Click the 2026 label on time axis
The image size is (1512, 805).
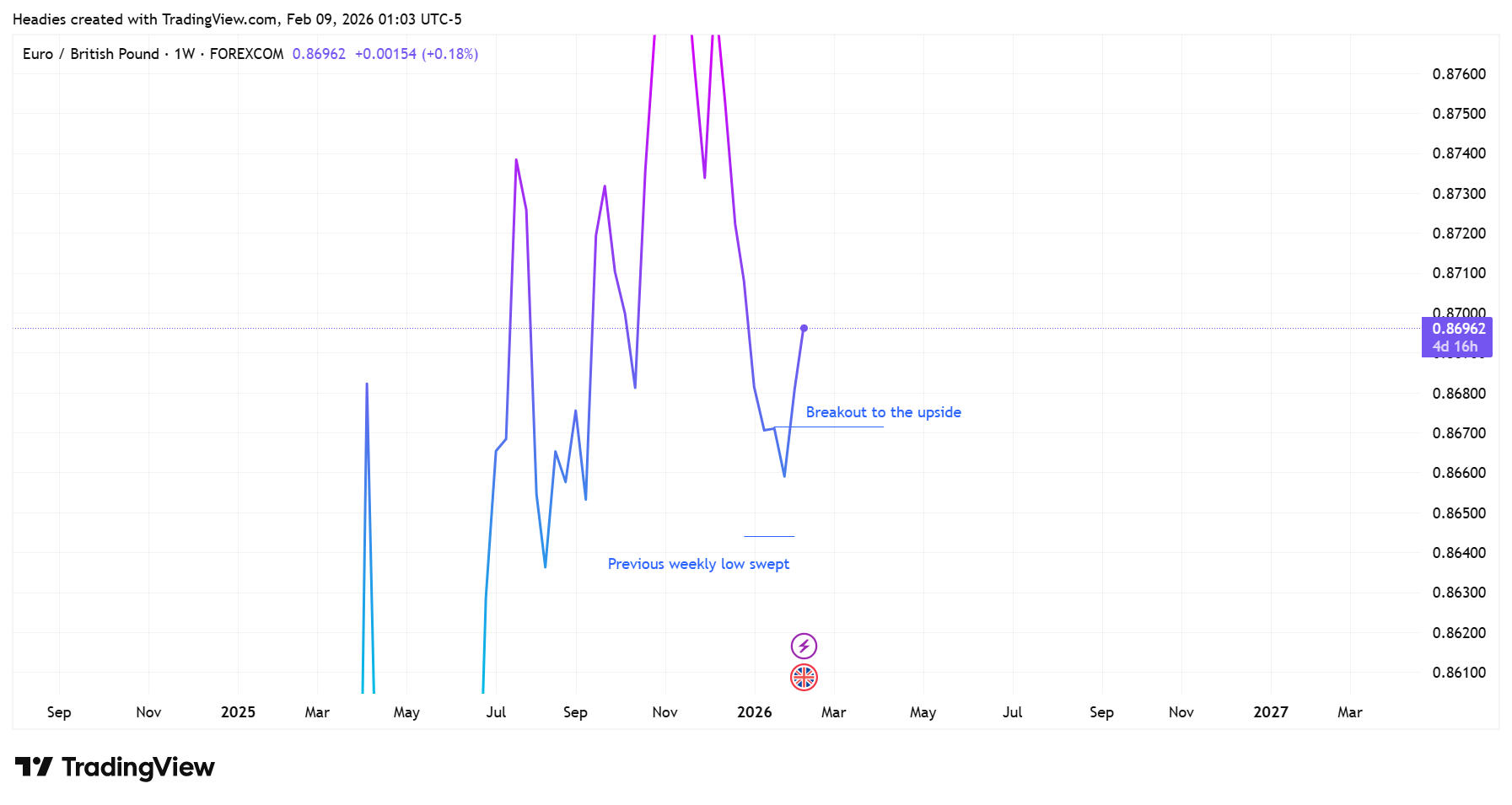tap(754, 712)
